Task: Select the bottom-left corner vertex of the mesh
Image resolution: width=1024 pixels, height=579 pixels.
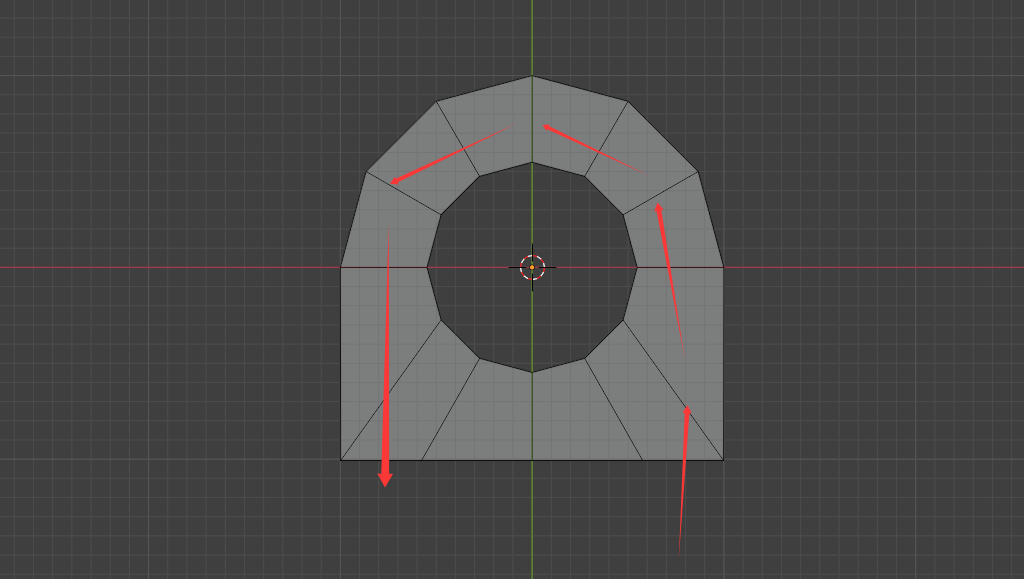Action: click(x=341, y=460)
